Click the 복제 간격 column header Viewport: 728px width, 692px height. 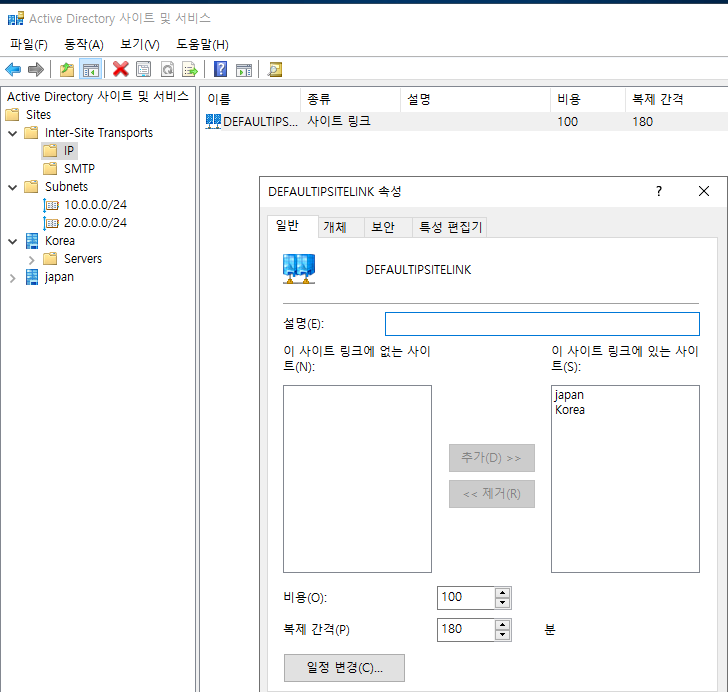point(676,99)
